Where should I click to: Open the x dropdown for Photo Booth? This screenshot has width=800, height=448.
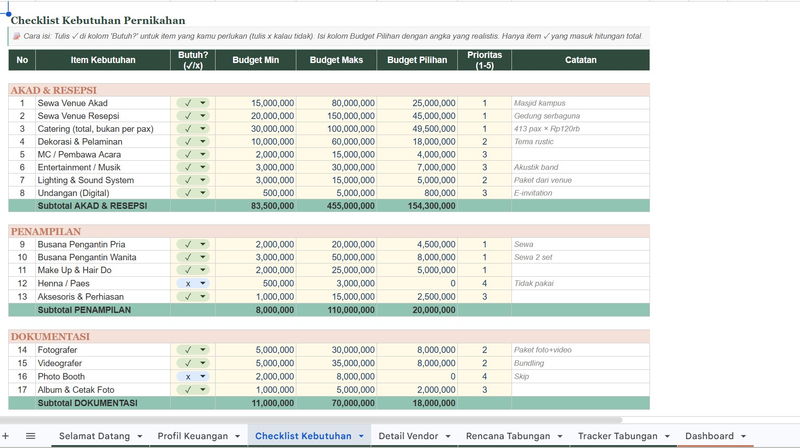(x=203, y=377)
